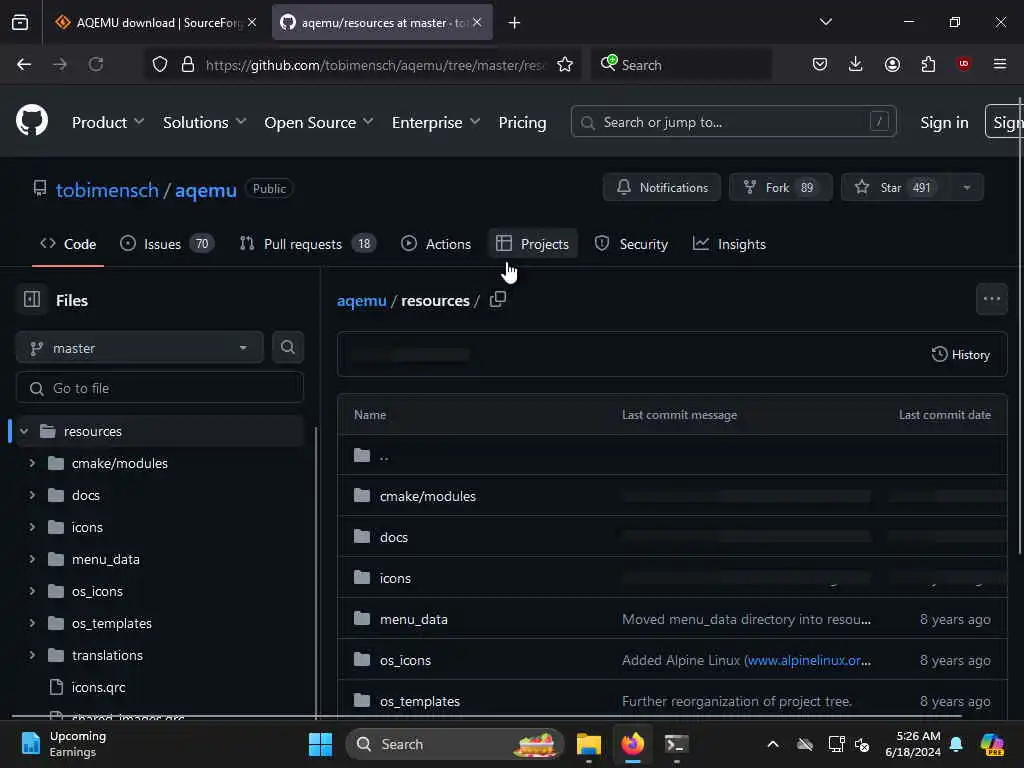Open the tobimensch owner link
Image resolution: width=1024 pixels, height=768 pixels.
(x=107, y=190)
